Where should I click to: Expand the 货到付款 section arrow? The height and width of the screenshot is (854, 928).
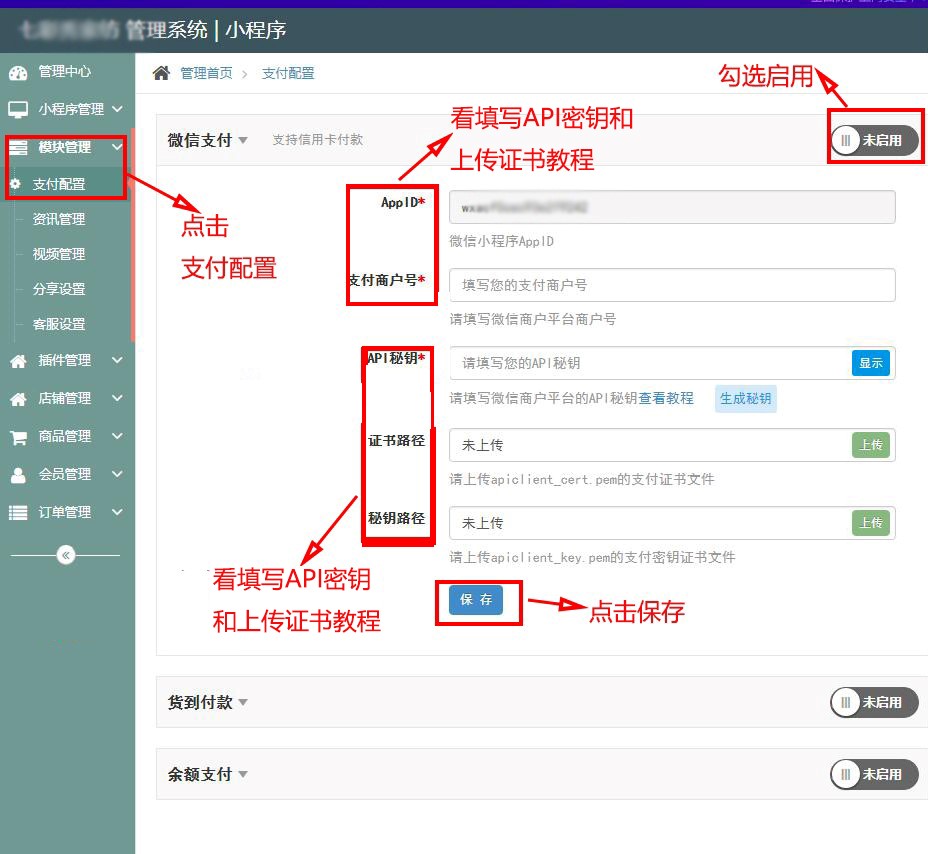click(x=243, y=702)
